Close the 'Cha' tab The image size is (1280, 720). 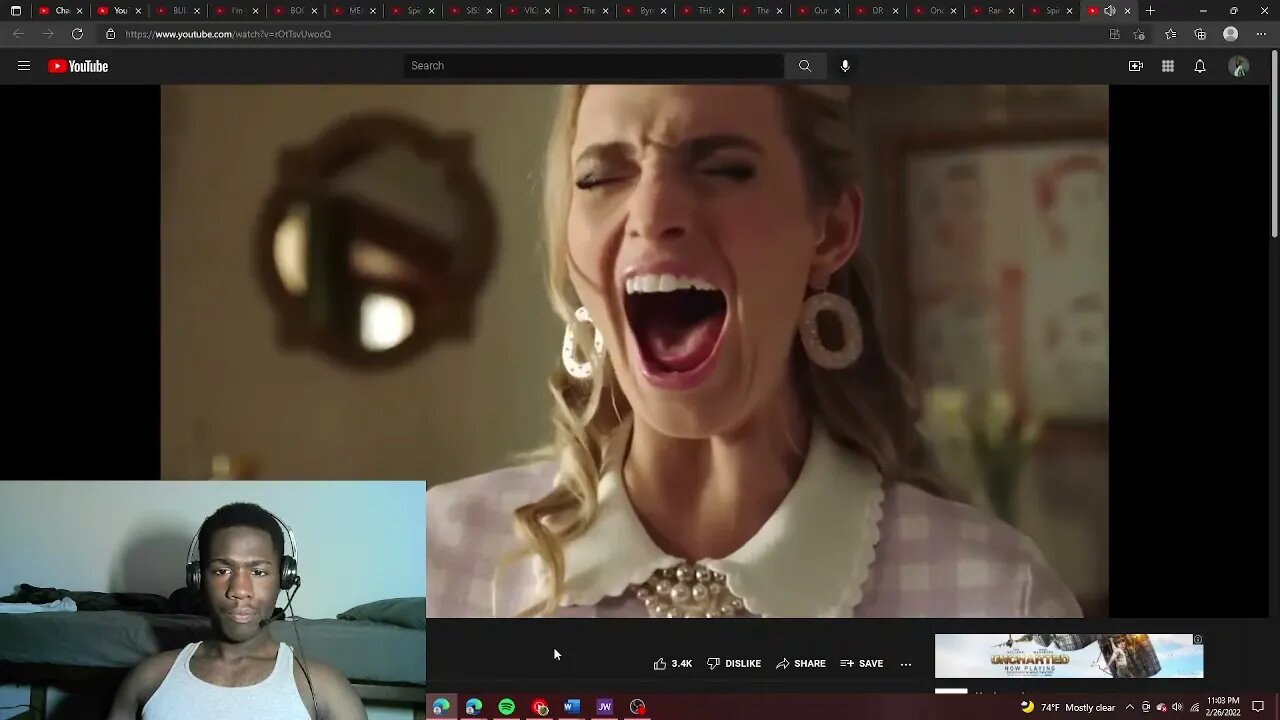(81, 11)
